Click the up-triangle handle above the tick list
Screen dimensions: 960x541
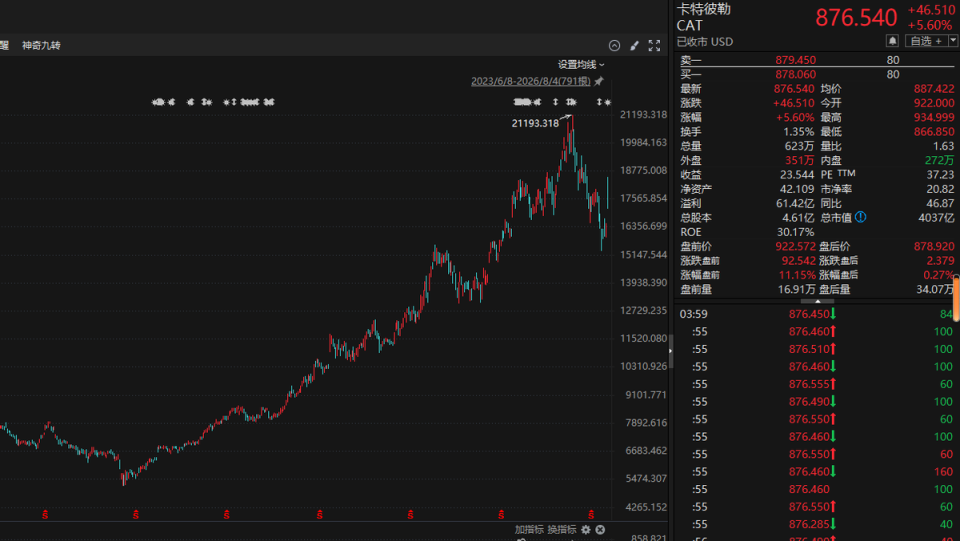click(x=817, y=301)
